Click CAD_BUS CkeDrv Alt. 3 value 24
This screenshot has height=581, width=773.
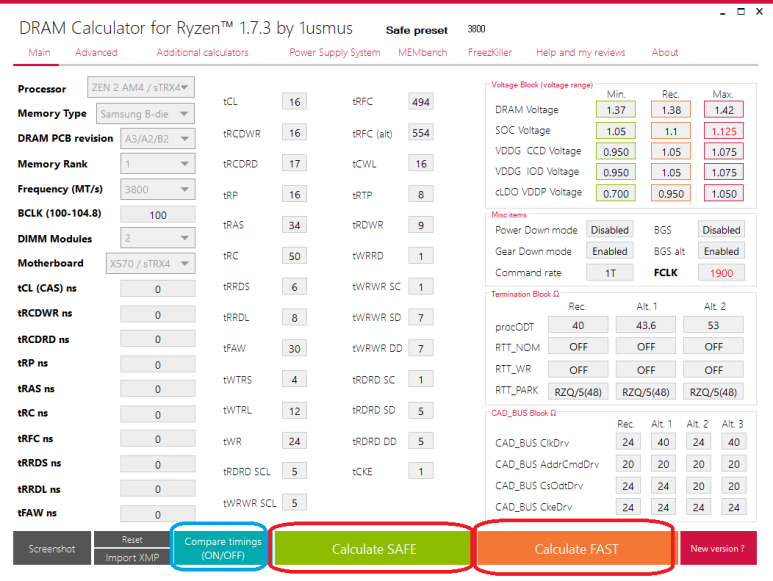point(734,507)
